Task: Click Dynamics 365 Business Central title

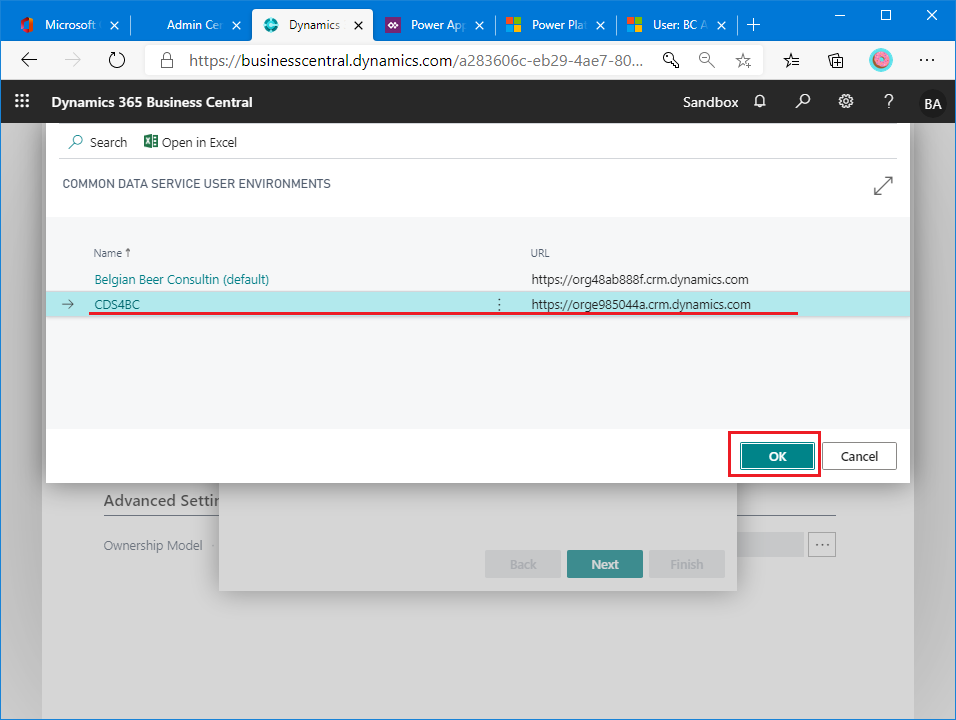Action: (152, 102)
